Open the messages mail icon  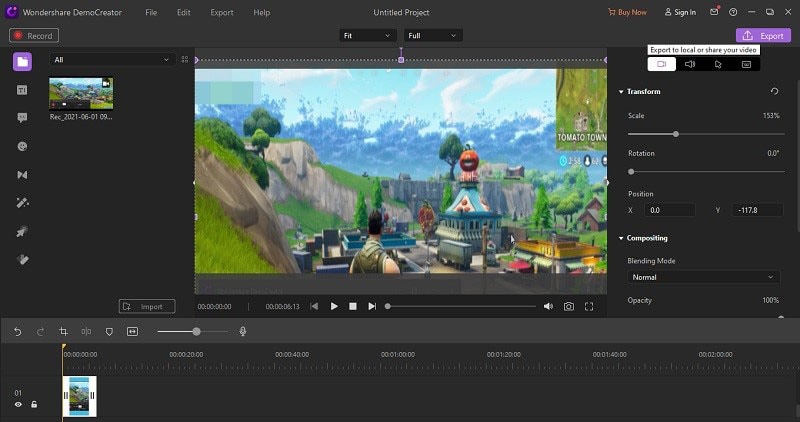tap(714, 12)
